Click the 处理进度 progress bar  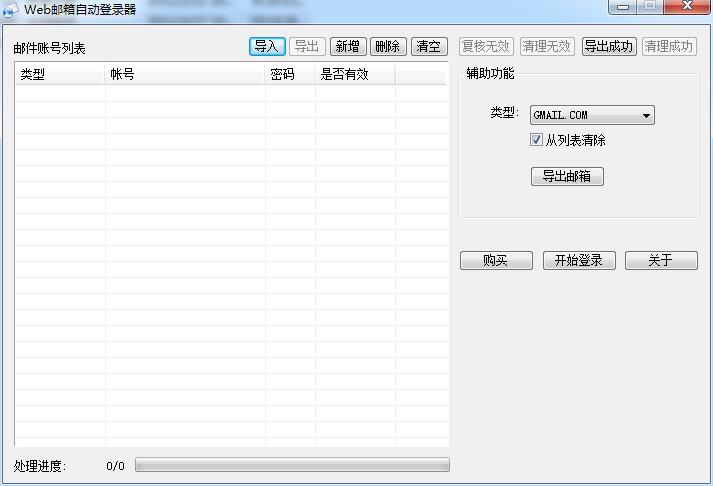[292, 465]
